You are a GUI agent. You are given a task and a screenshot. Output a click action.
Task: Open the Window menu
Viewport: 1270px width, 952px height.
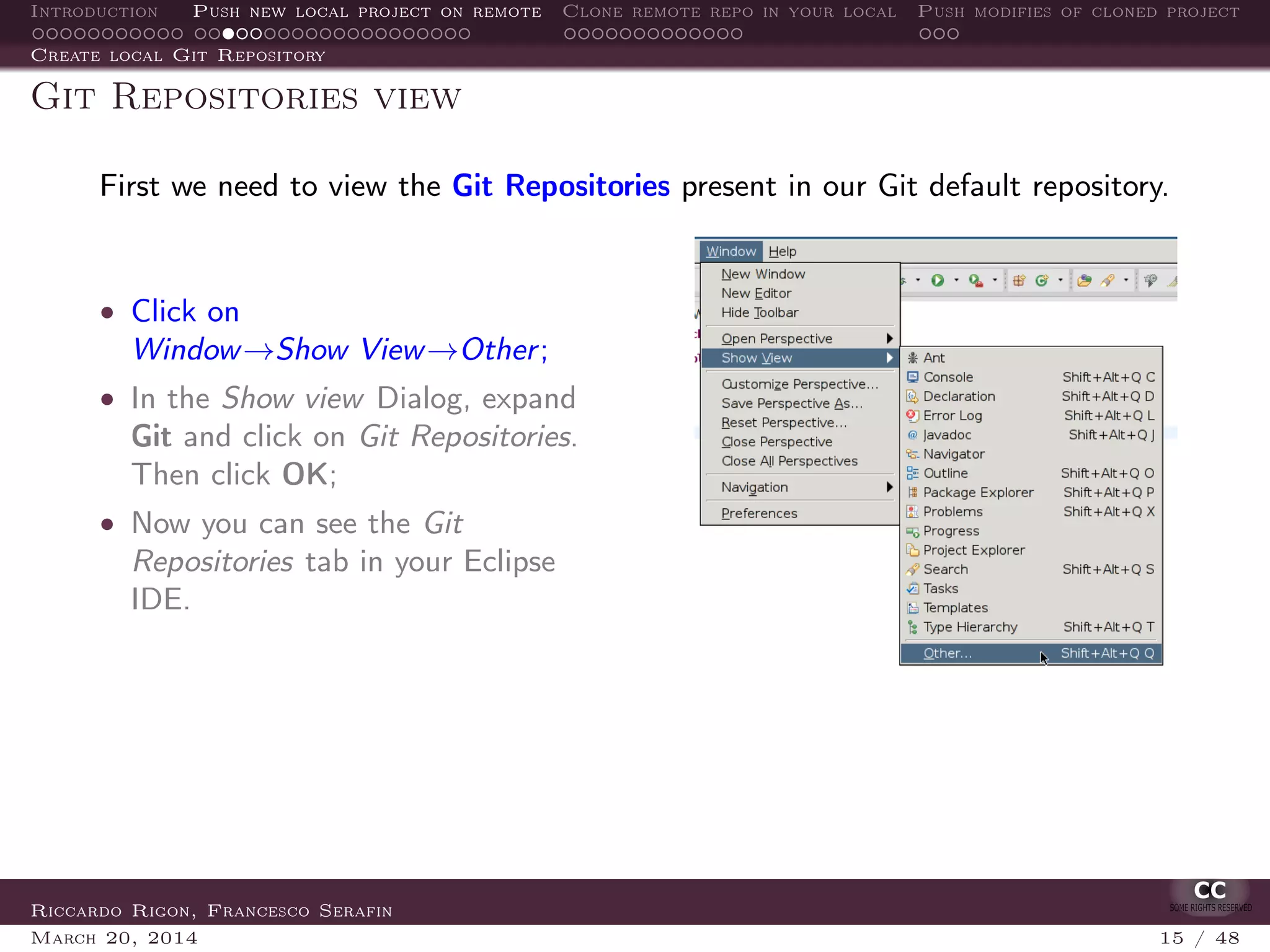pyautogui.click(x=731, y=251)
